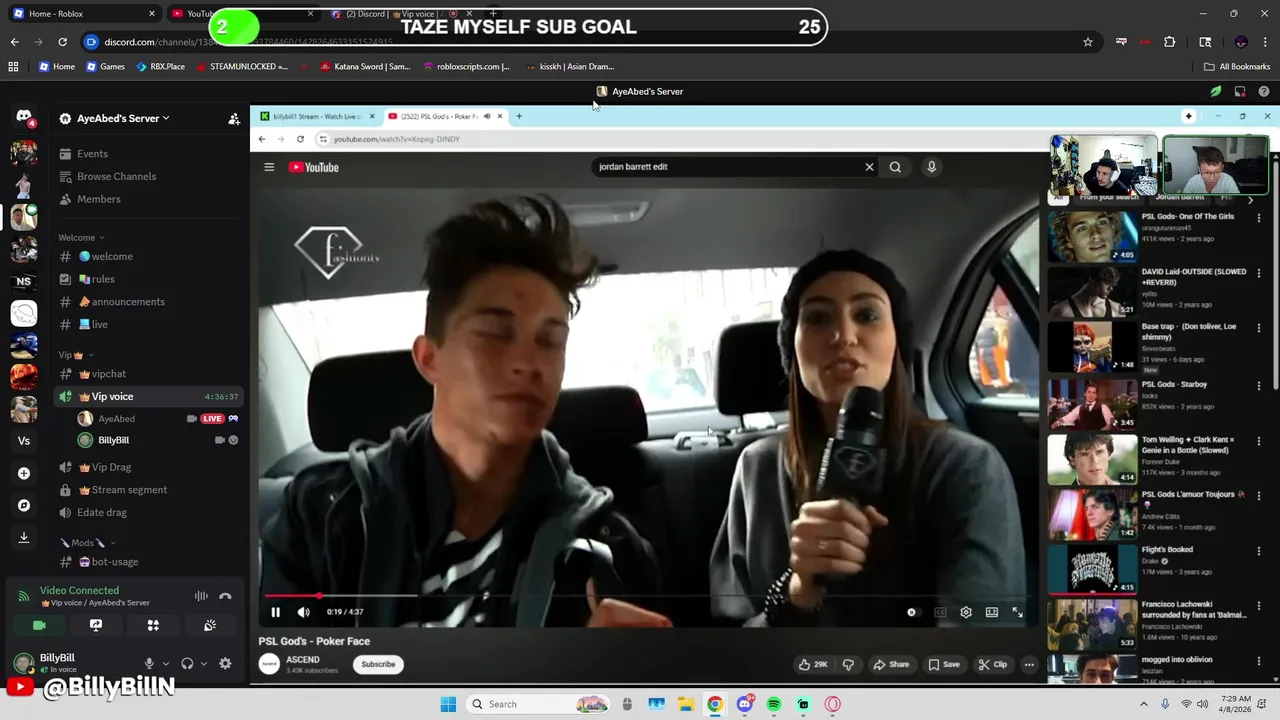The height and width of the screenshot is (720, 1280).
Task: Deafen audio with headphones icon
Action: pos(187,663)
